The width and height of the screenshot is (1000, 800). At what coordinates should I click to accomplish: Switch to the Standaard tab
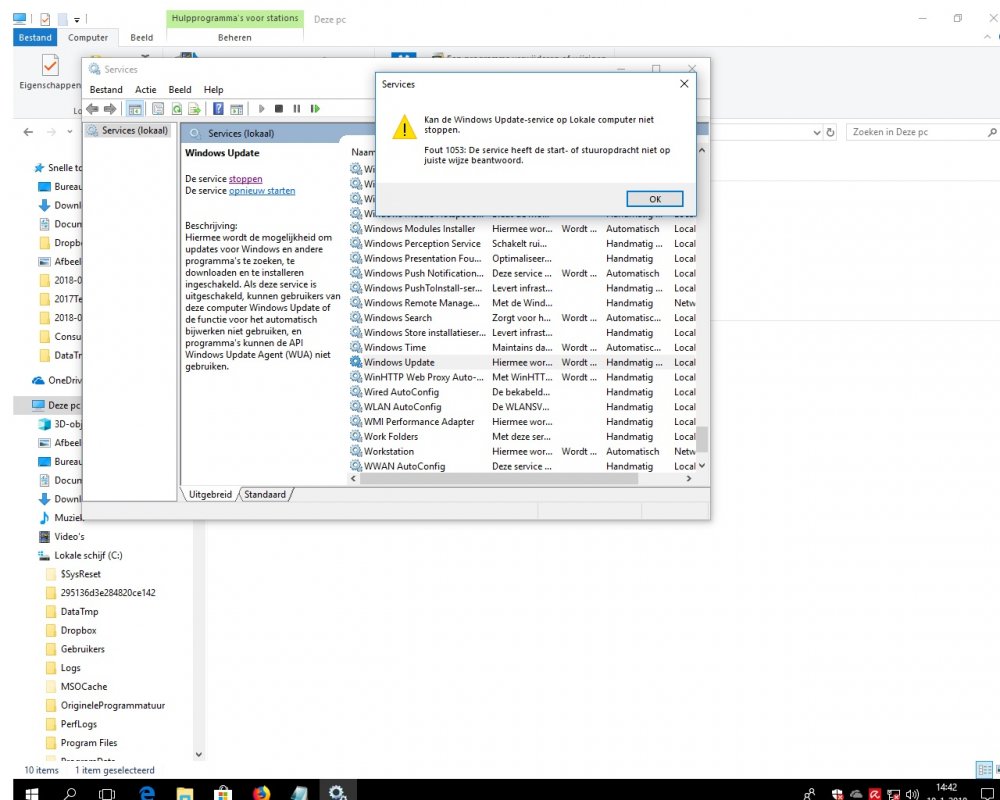point(265,494)
